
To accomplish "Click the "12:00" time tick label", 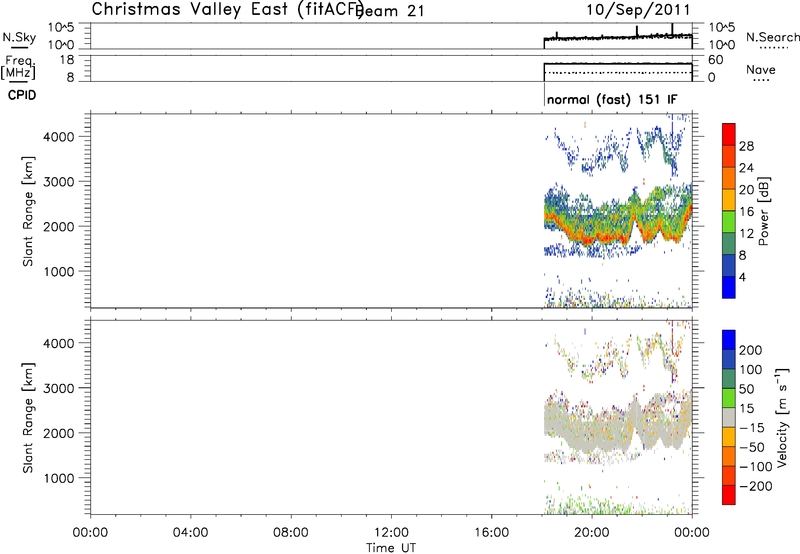I will coord(391,533).
